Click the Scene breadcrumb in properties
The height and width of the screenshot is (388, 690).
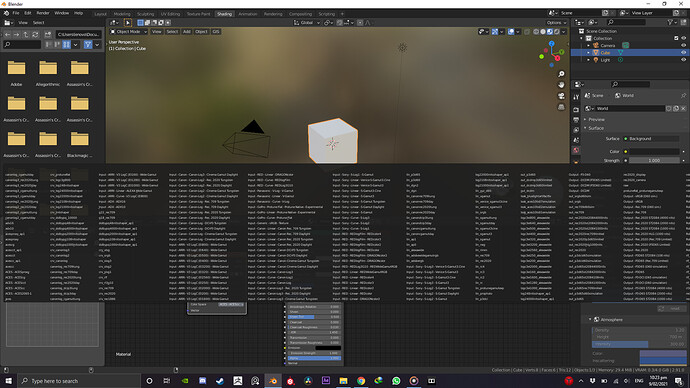(x=594, y=95)
